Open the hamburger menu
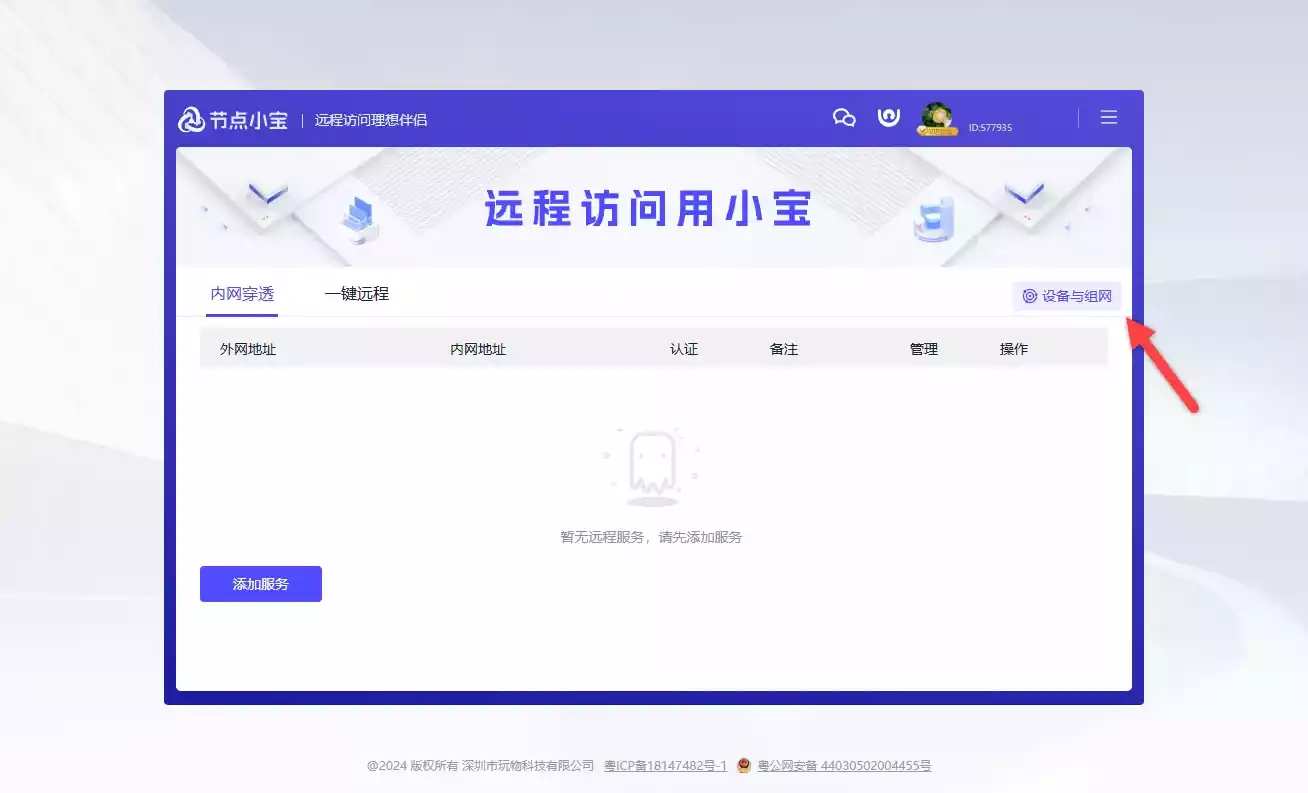1308x793 pixels. 1109,118
